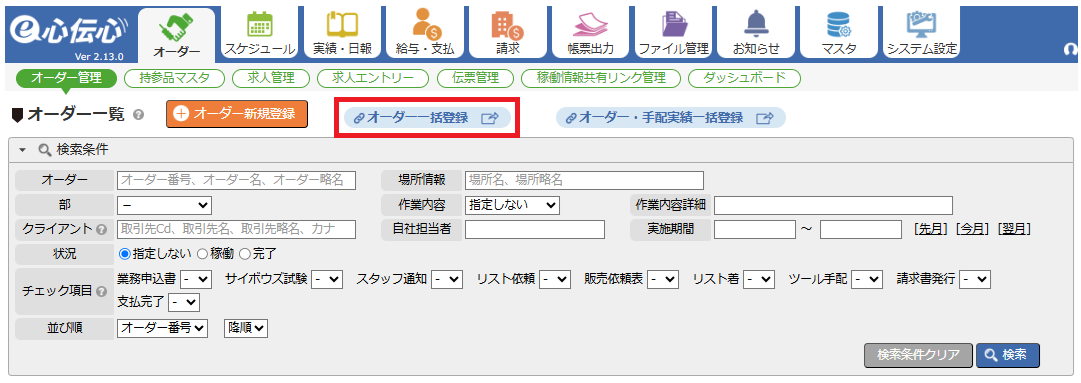
Task: Click help icon beside チェック項目
Action: pos(102,291)
